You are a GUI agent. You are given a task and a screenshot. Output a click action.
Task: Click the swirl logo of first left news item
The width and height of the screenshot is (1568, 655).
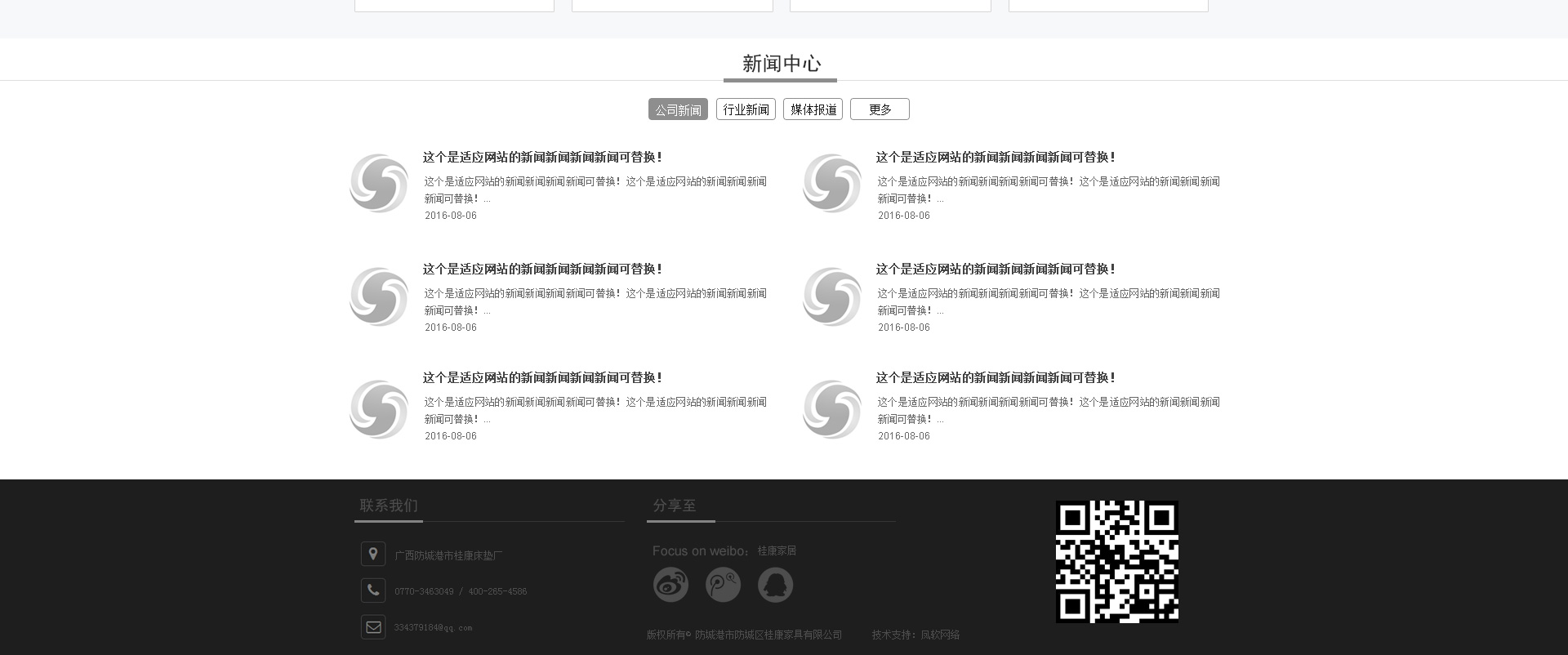[x=379, y=183]
